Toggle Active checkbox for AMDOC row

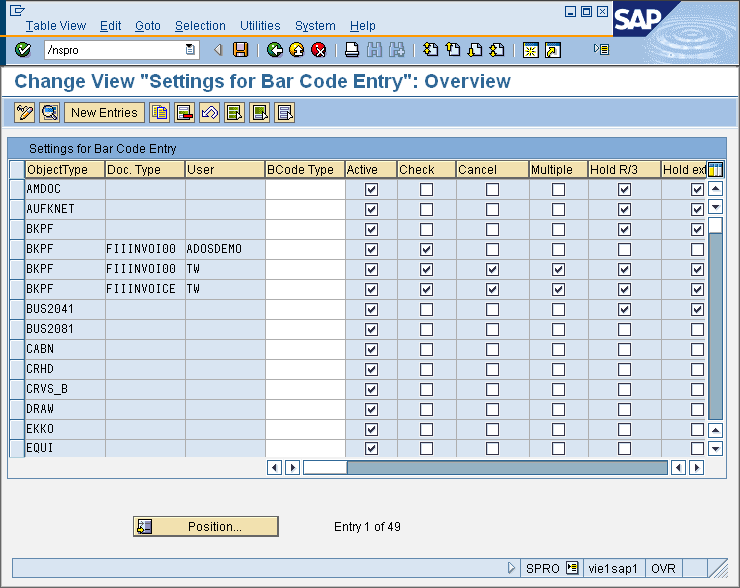point(371,189)
